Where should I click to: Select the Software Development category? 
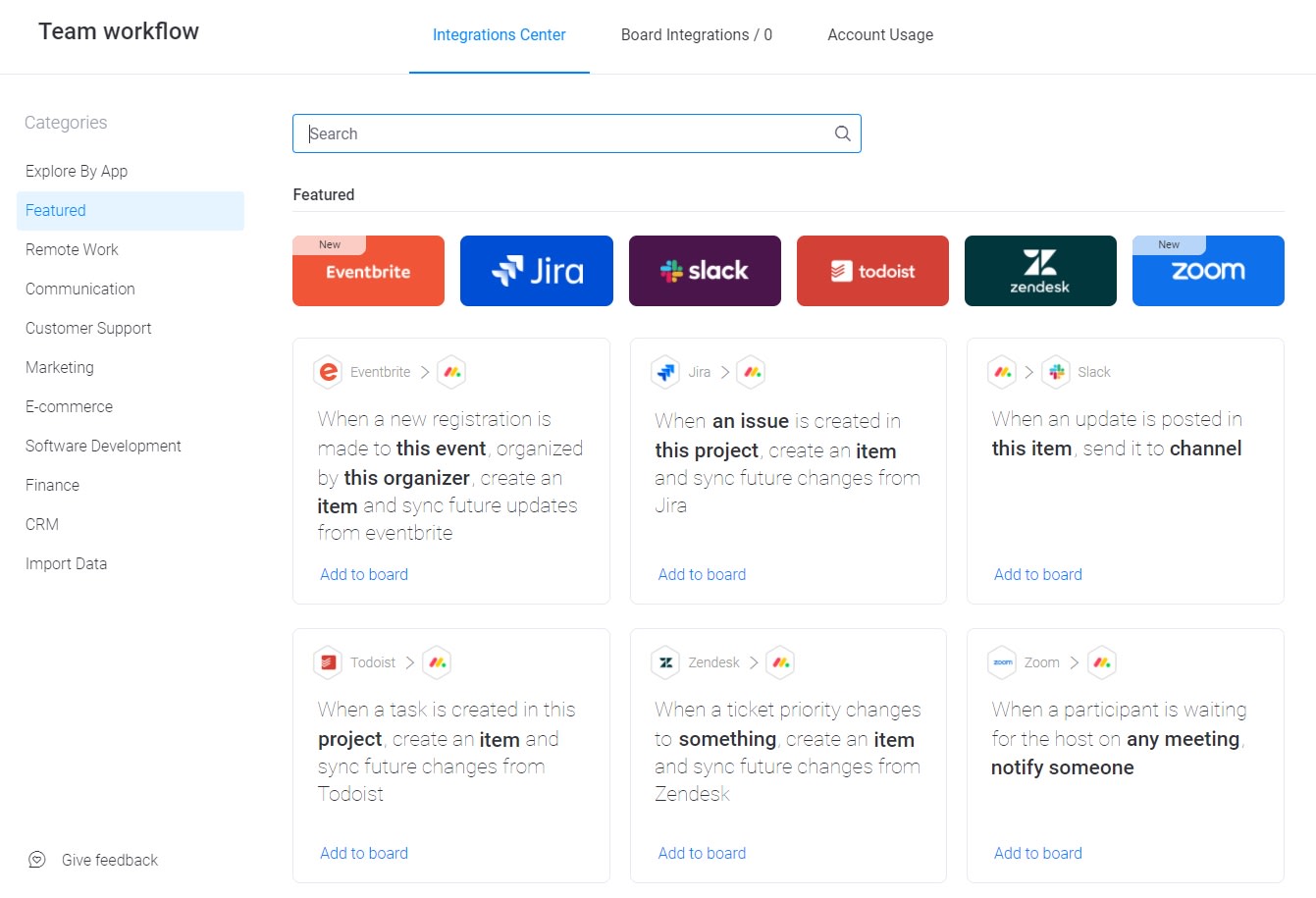pos(131,446)
